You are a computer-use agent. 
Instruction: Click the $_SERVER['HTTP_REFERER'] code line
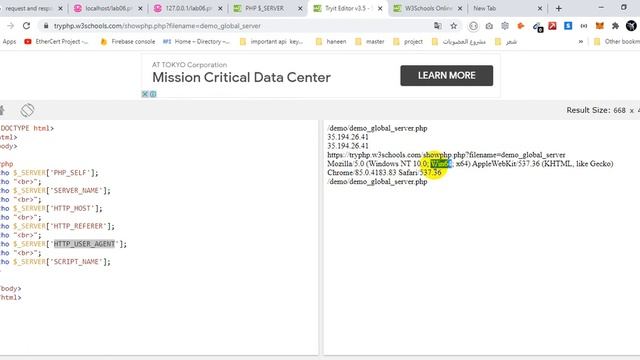(58, 226)
